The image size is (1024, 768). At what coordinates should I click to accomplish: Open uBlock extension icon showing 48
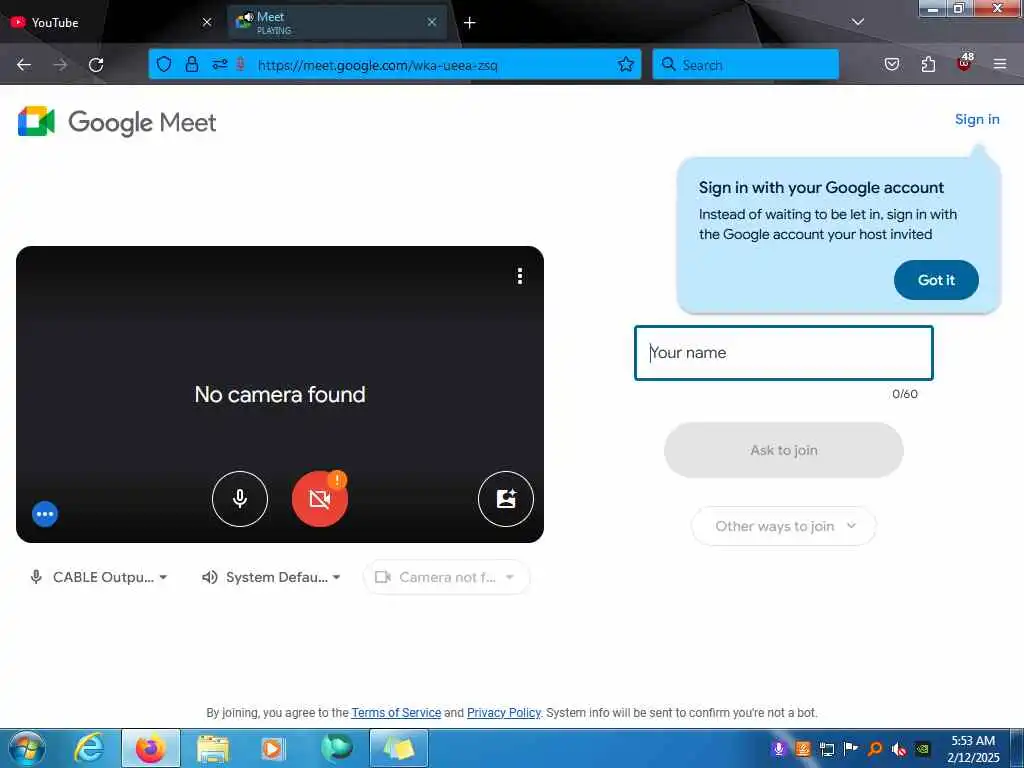[965, 63]
